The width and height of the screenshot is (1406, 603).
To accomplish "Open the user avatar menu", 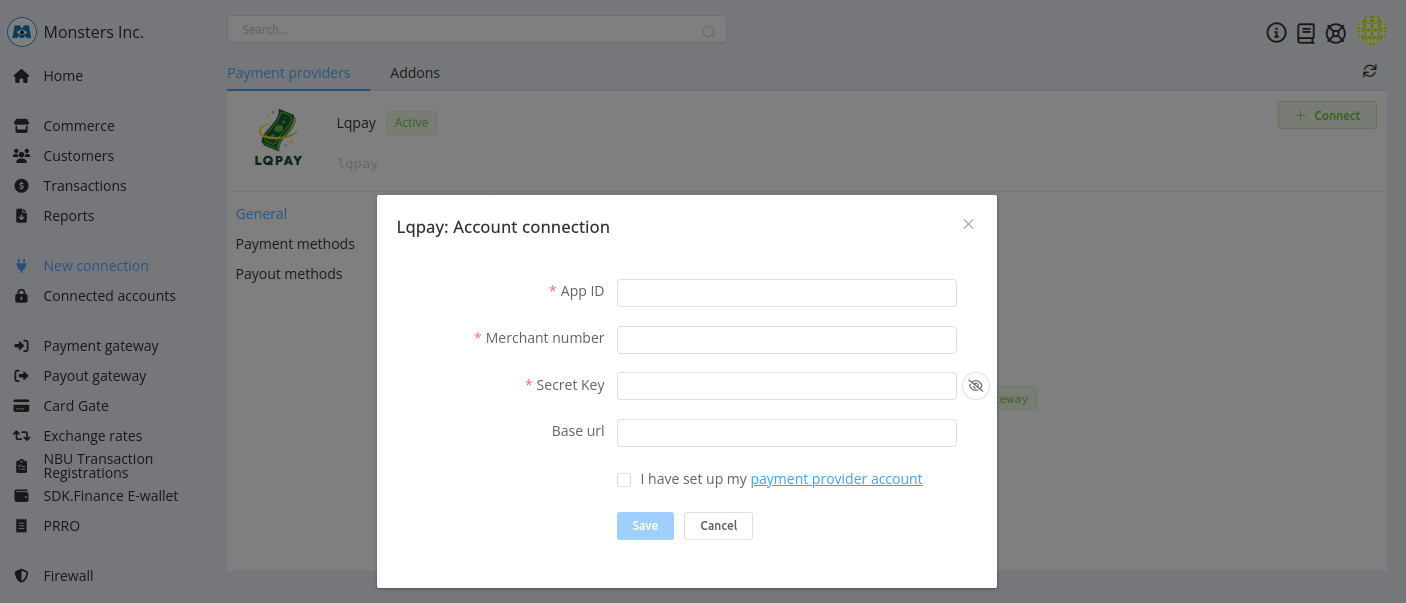I will [1371, 31].
